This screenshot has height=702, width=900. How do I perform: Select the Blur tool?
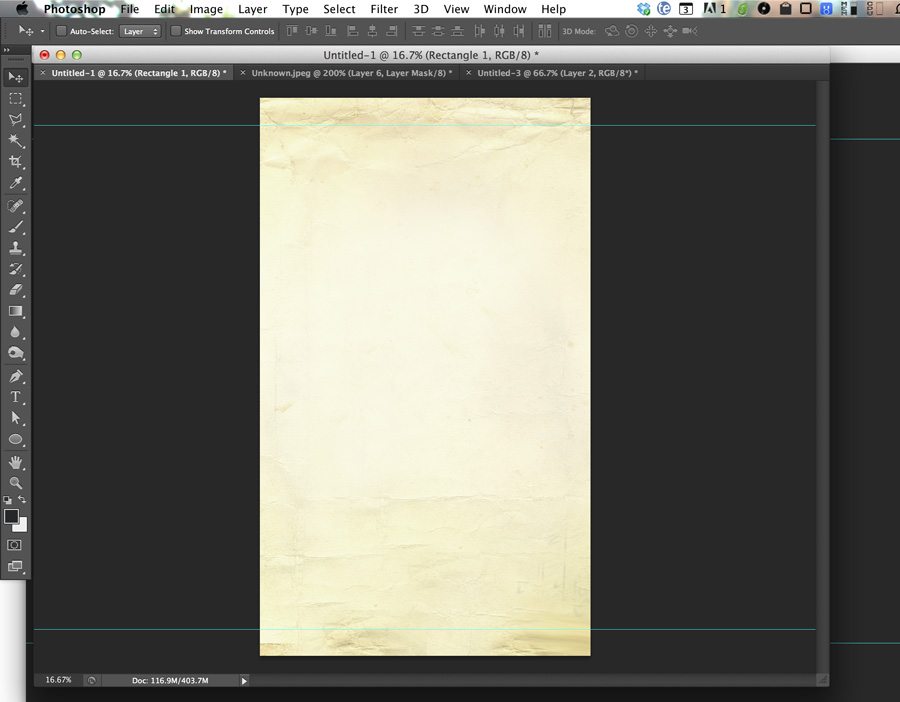pos(15,332)
